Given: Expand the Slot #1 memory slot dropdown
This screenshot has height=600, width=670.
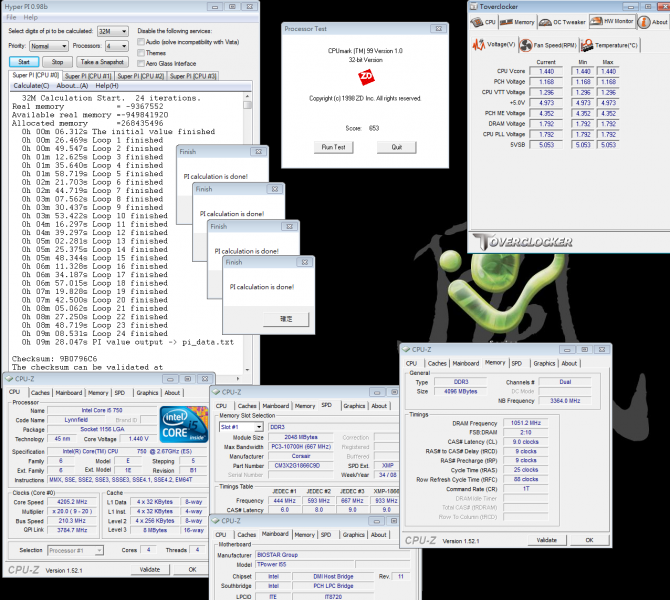Looking at the screenshot, I should tap(238, 427).
